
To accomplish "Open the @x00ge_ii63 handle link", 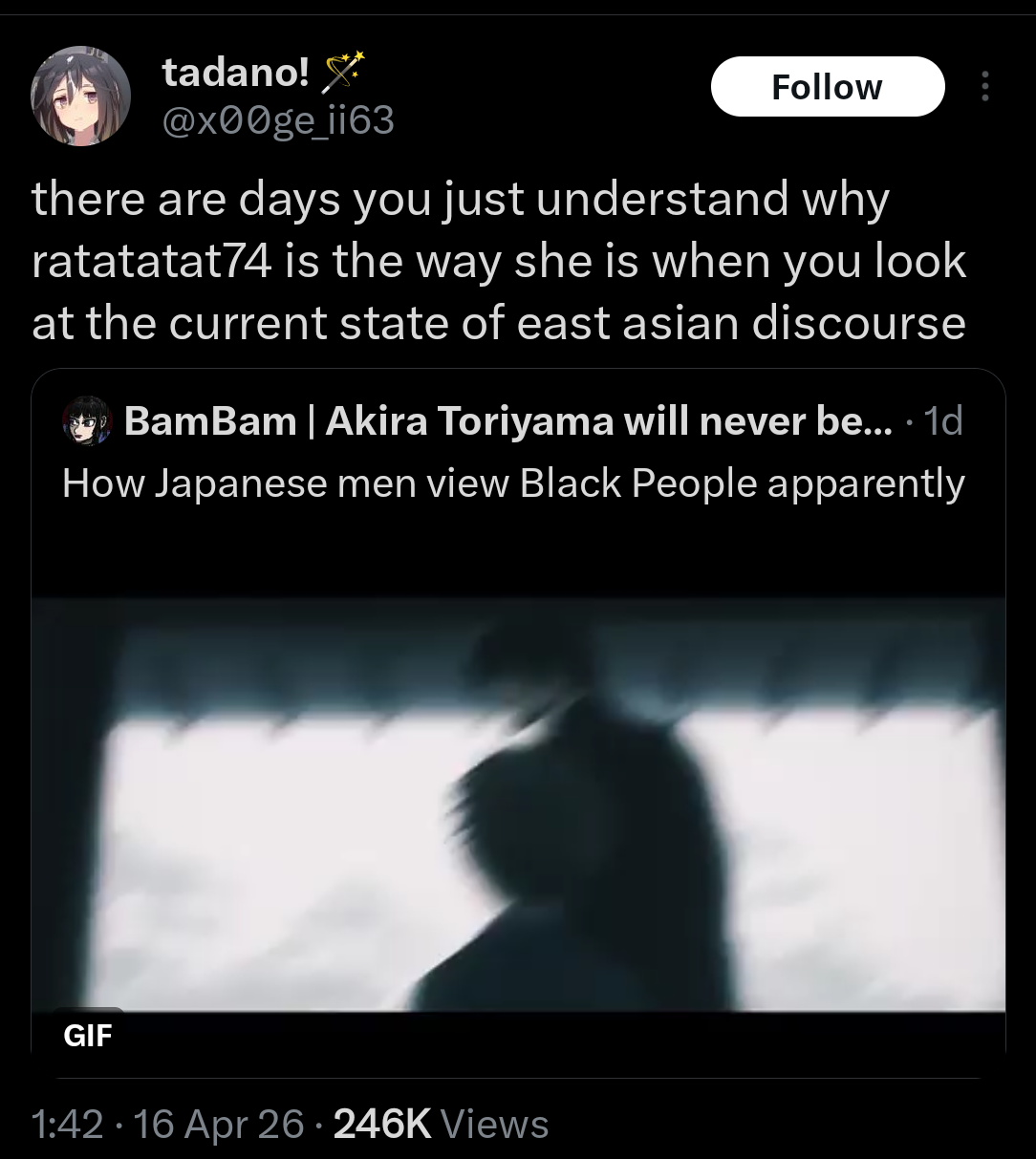I will coord(278,121).
